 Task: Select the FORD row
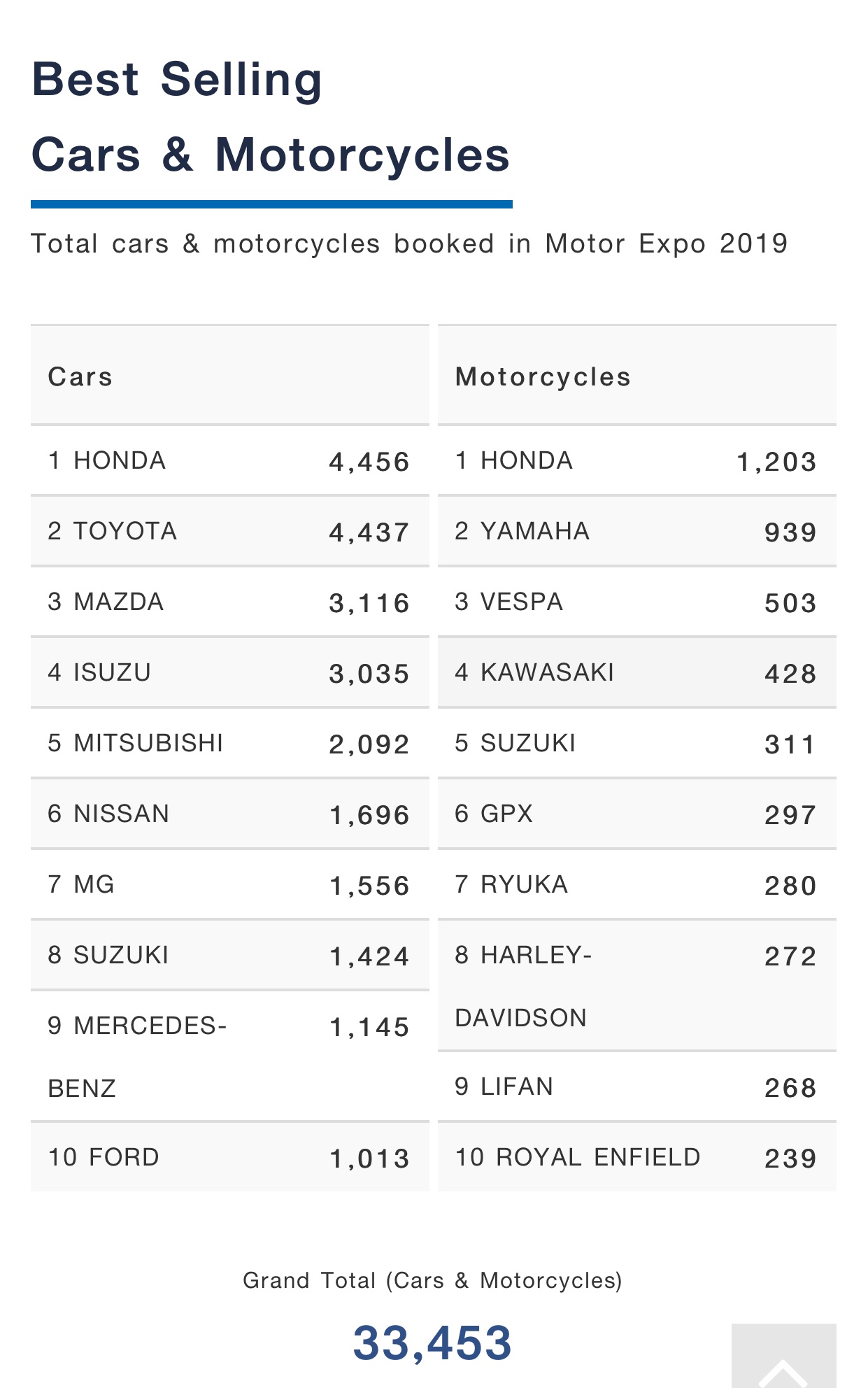tap(230, 1157)
